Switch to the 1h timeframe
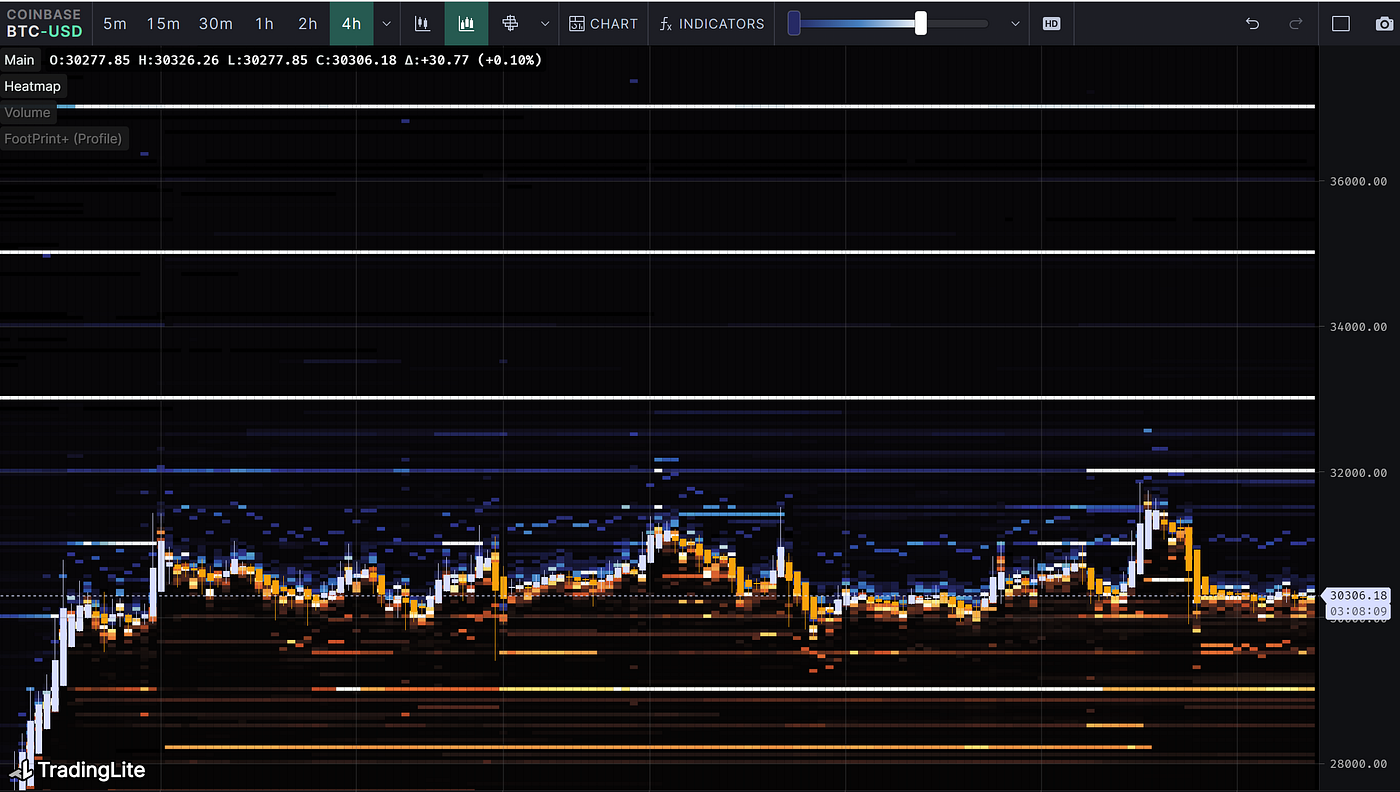Viewport: 1400px width, 792px height. [x=264, y=23]
